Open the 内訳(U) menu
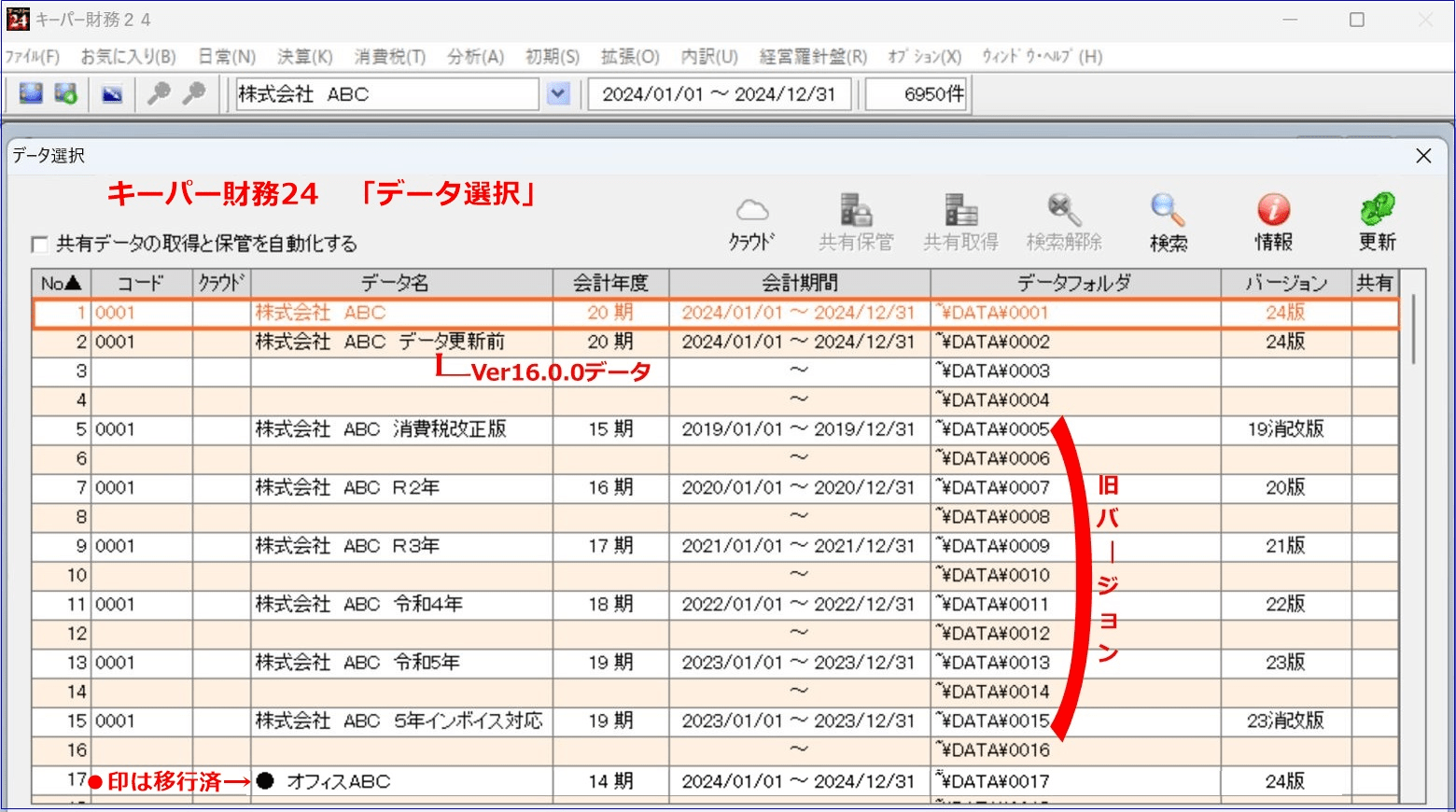 coord(709,57)
